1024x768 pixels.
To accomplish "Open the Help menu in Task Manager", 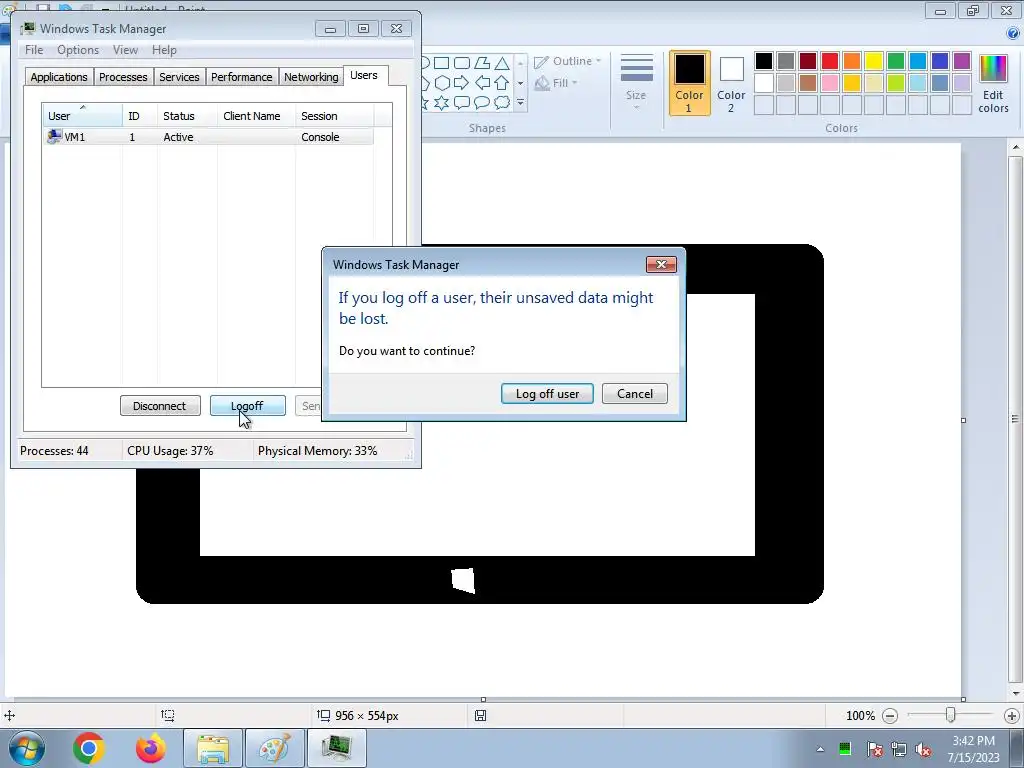I will pos(164,50).
